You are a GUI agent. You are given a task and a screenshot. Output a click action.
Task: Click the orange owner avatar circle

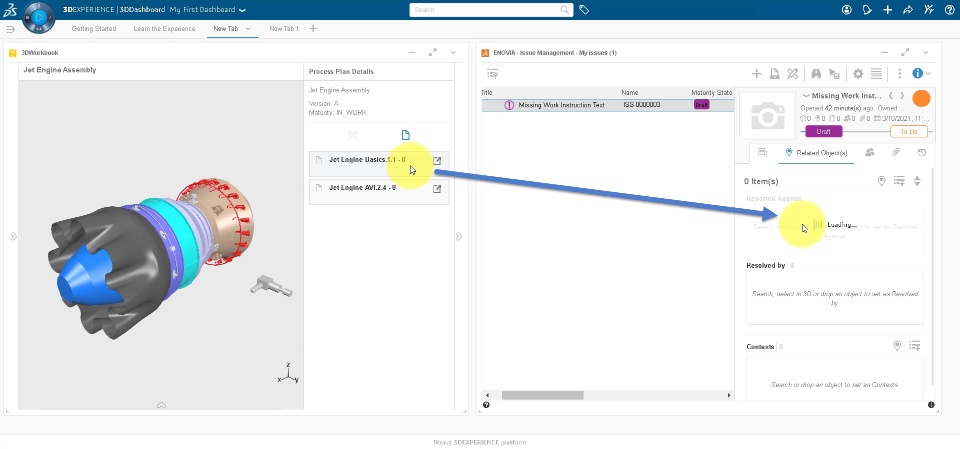(x=921, y=98)
